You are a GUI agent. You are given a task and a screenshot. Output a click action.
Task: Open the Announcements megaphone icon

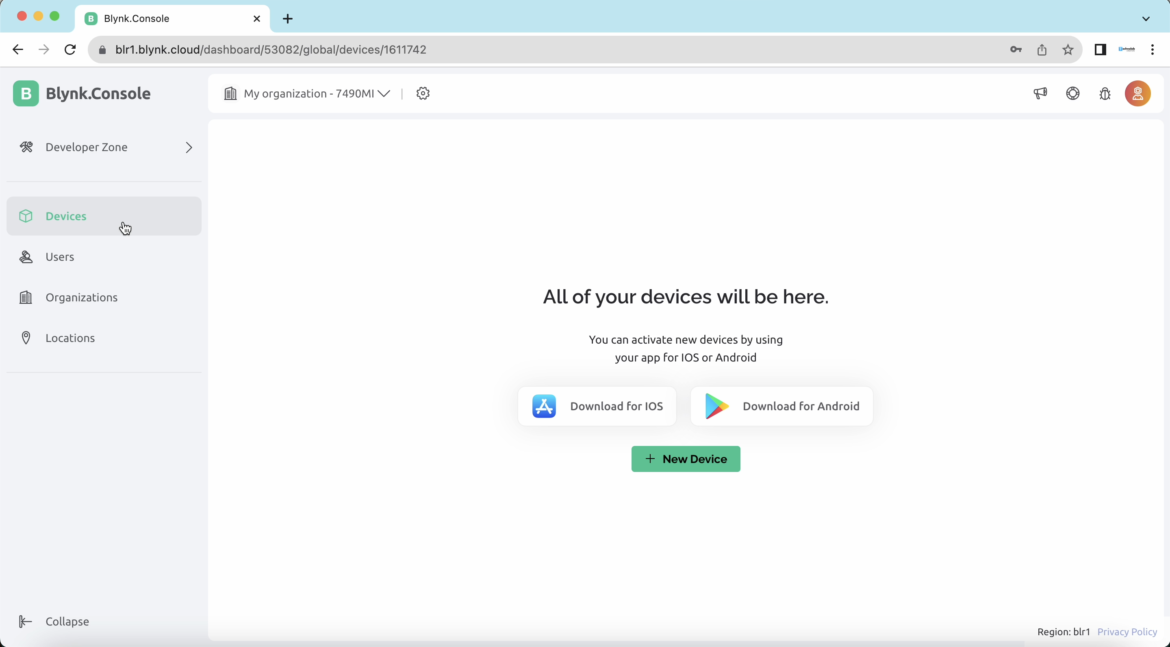click(x=1039, y=93)
